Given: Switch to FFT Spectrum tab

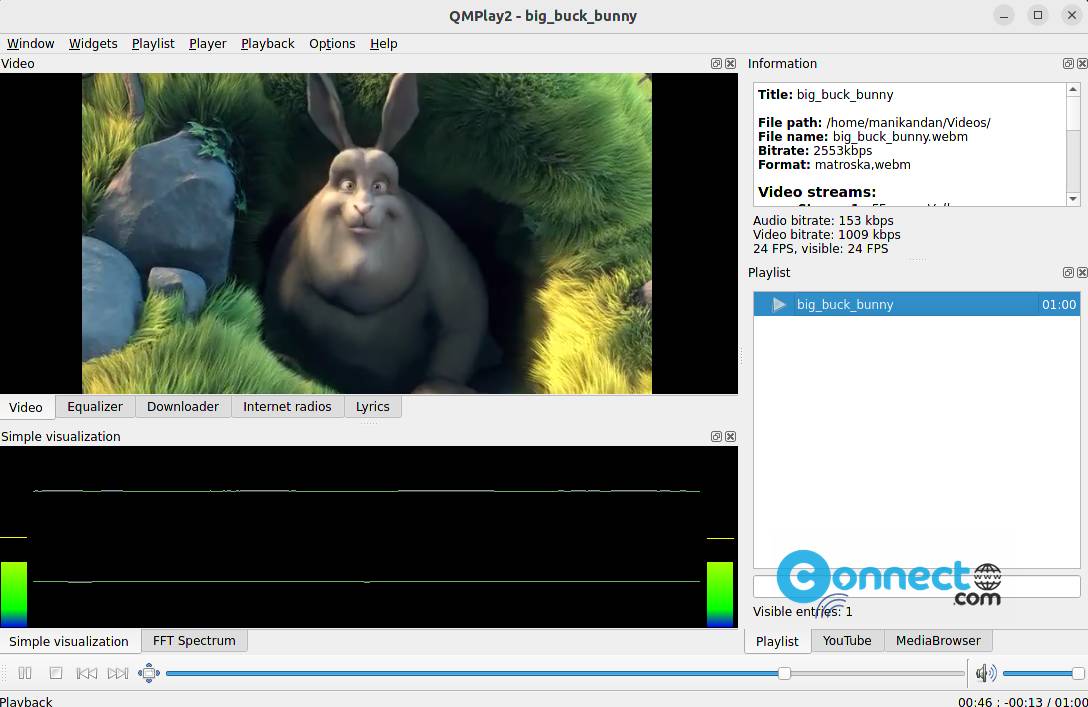Looking at the screenshot, I should [x=194, y=640].
